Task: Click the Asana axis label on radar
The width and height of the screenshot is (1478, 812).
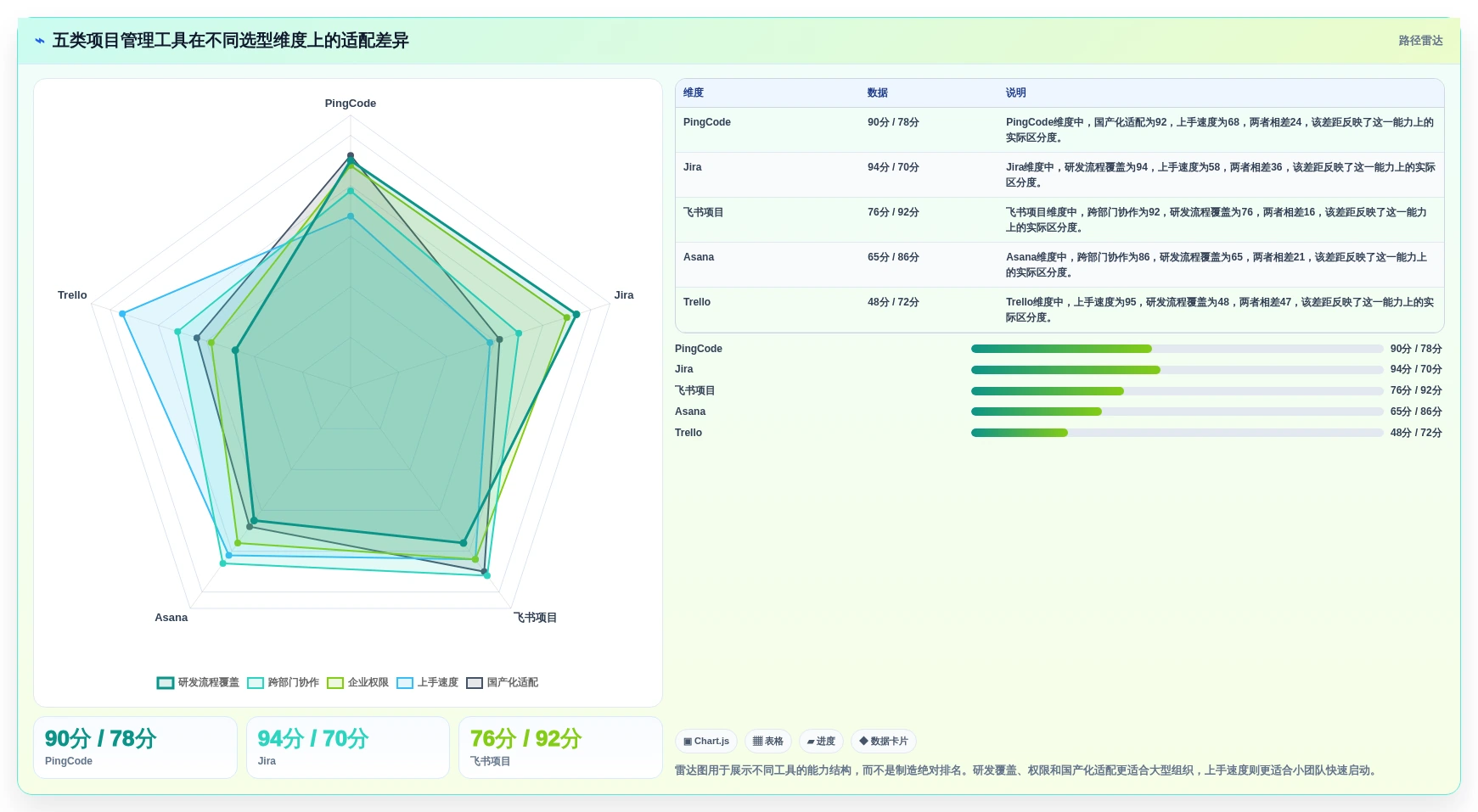Action: pyautogui.click(x=171, y=618)
